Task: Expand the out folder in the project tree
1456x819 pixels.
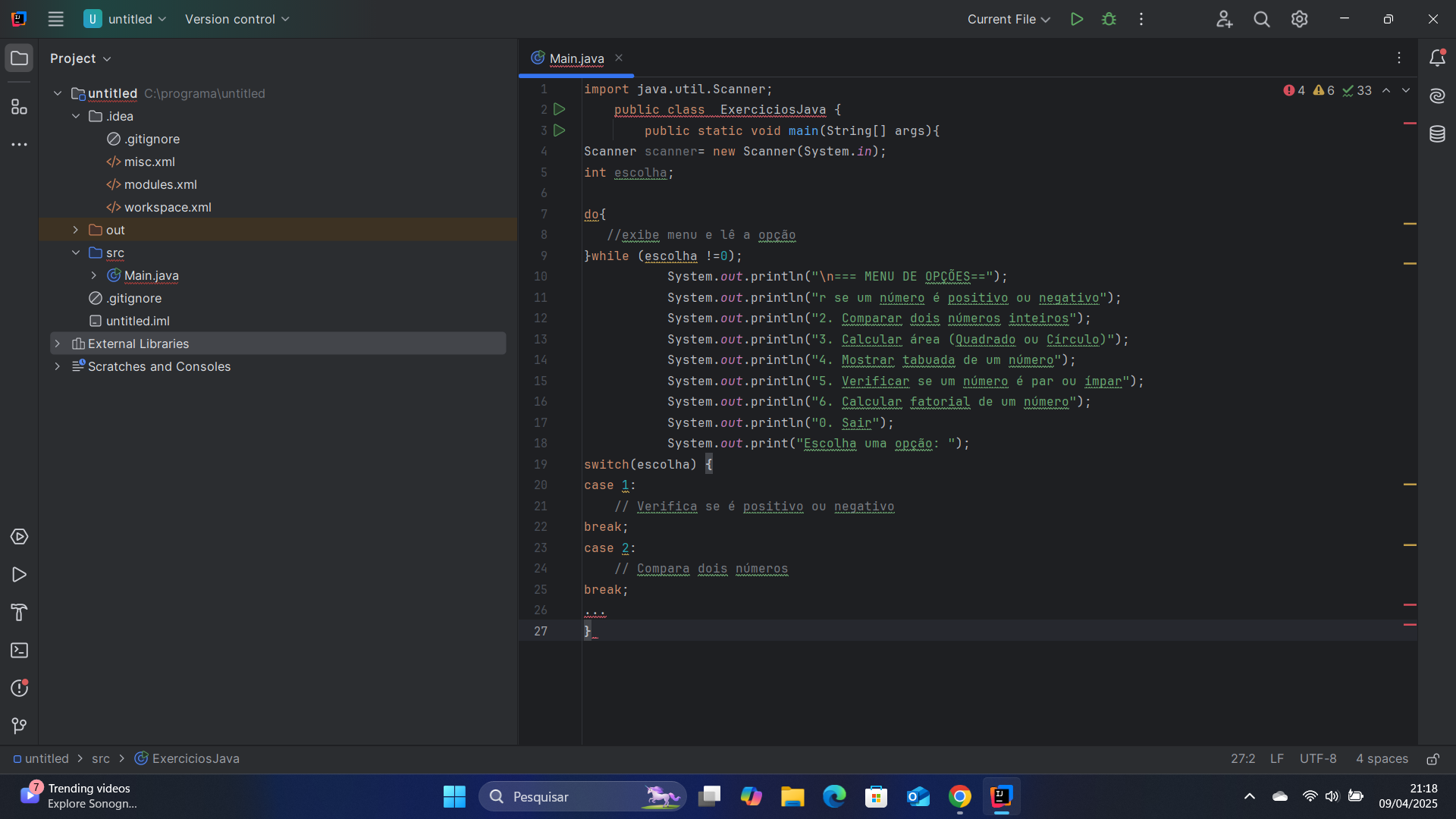Action: click(75, 230)
